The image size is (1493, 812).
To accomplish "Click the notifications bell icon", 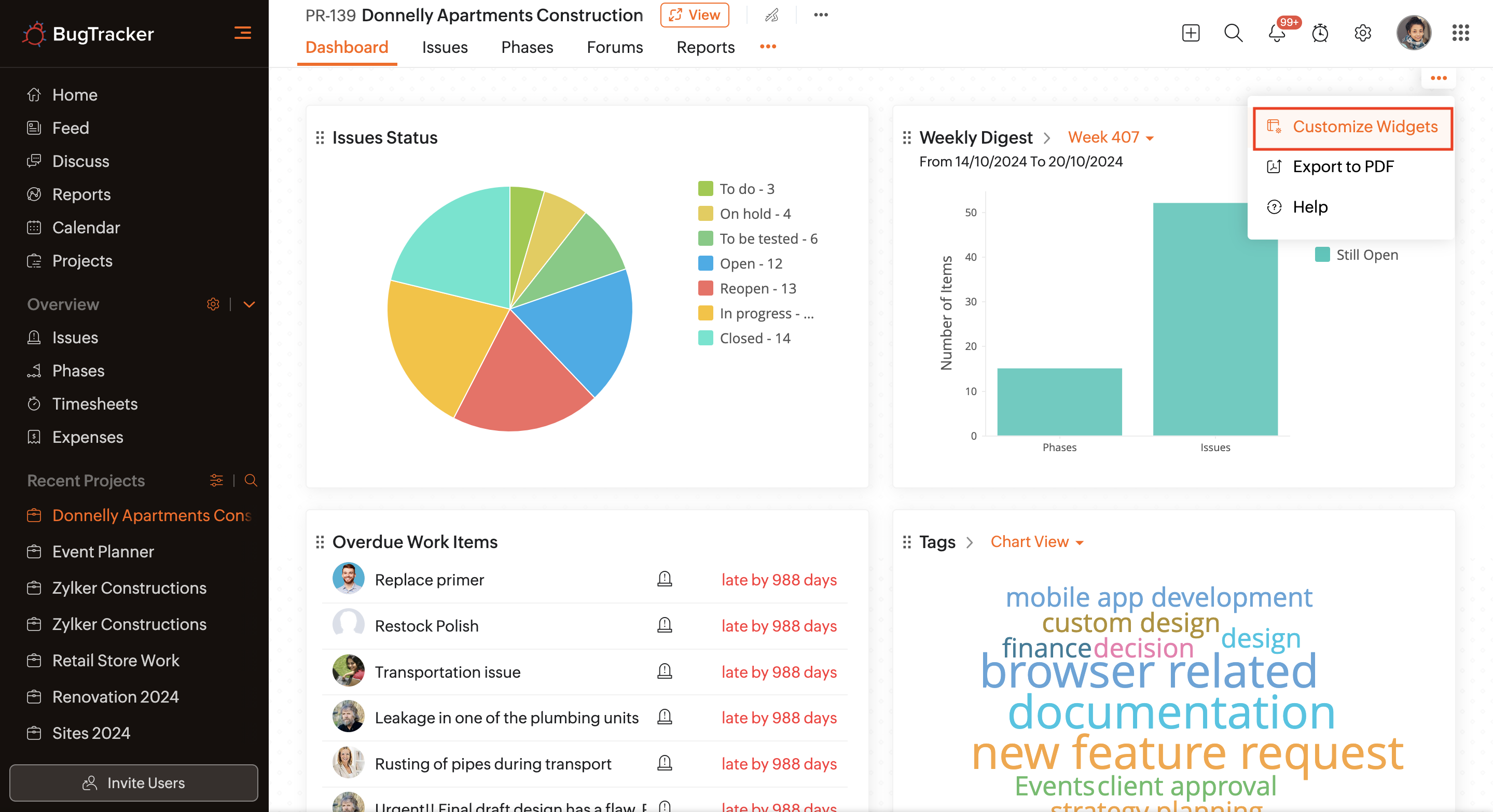I will 1276,34.
